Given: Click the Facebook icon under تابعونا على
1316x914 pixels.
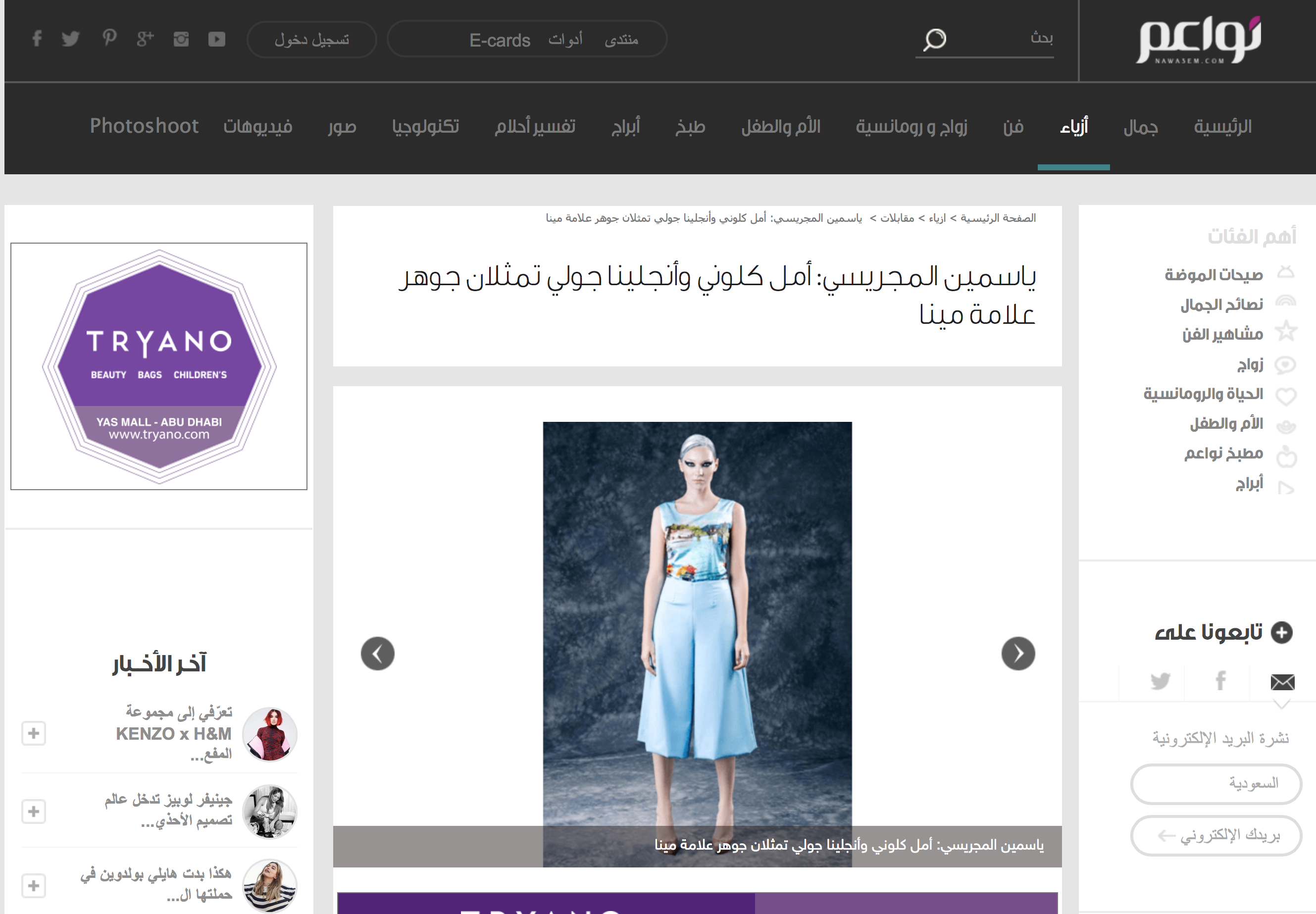Looking at the screenshot, I should 1220,681.
